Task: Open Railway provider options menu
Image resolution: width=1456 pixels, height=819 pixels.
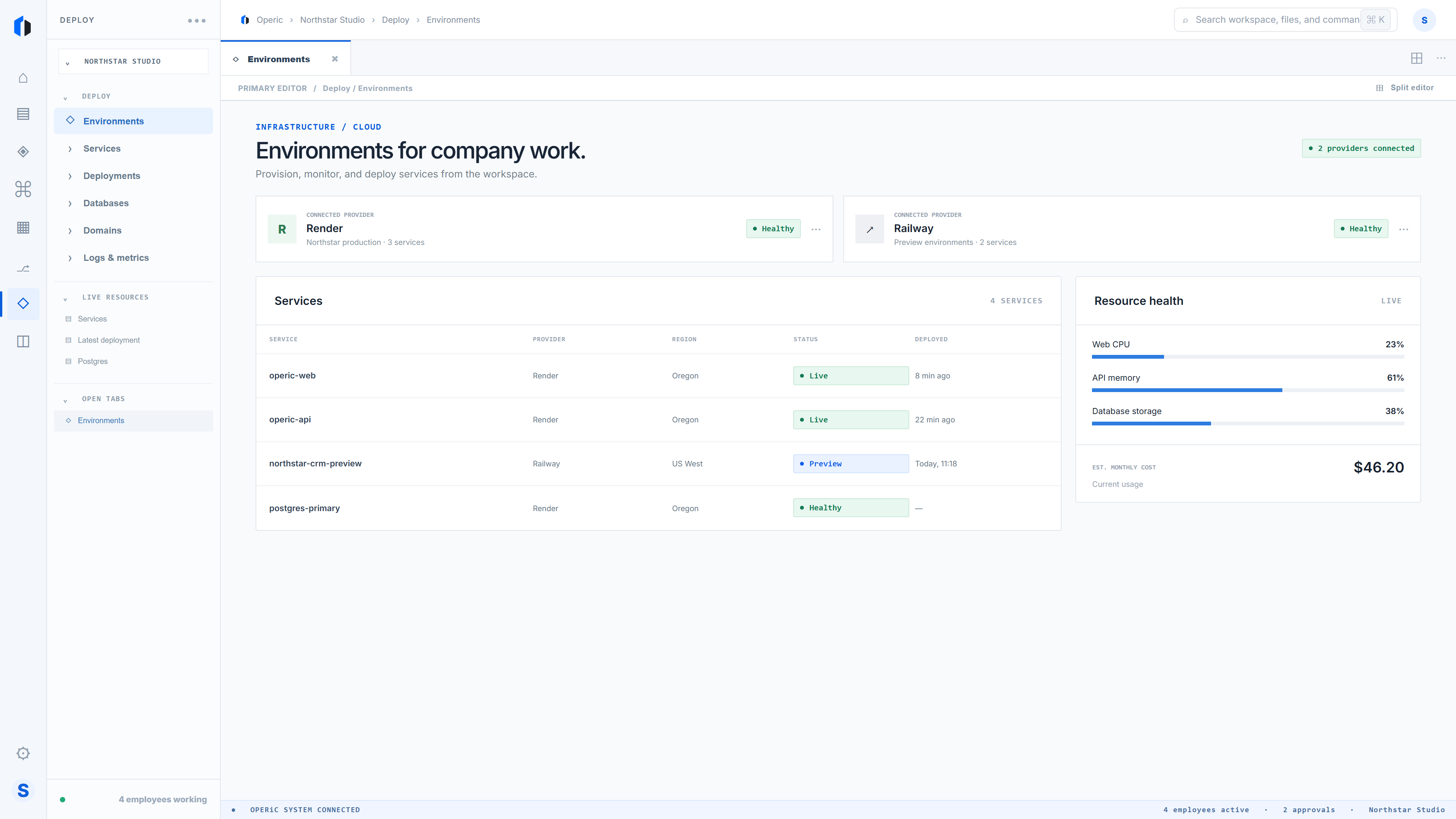Action: 1403,229
